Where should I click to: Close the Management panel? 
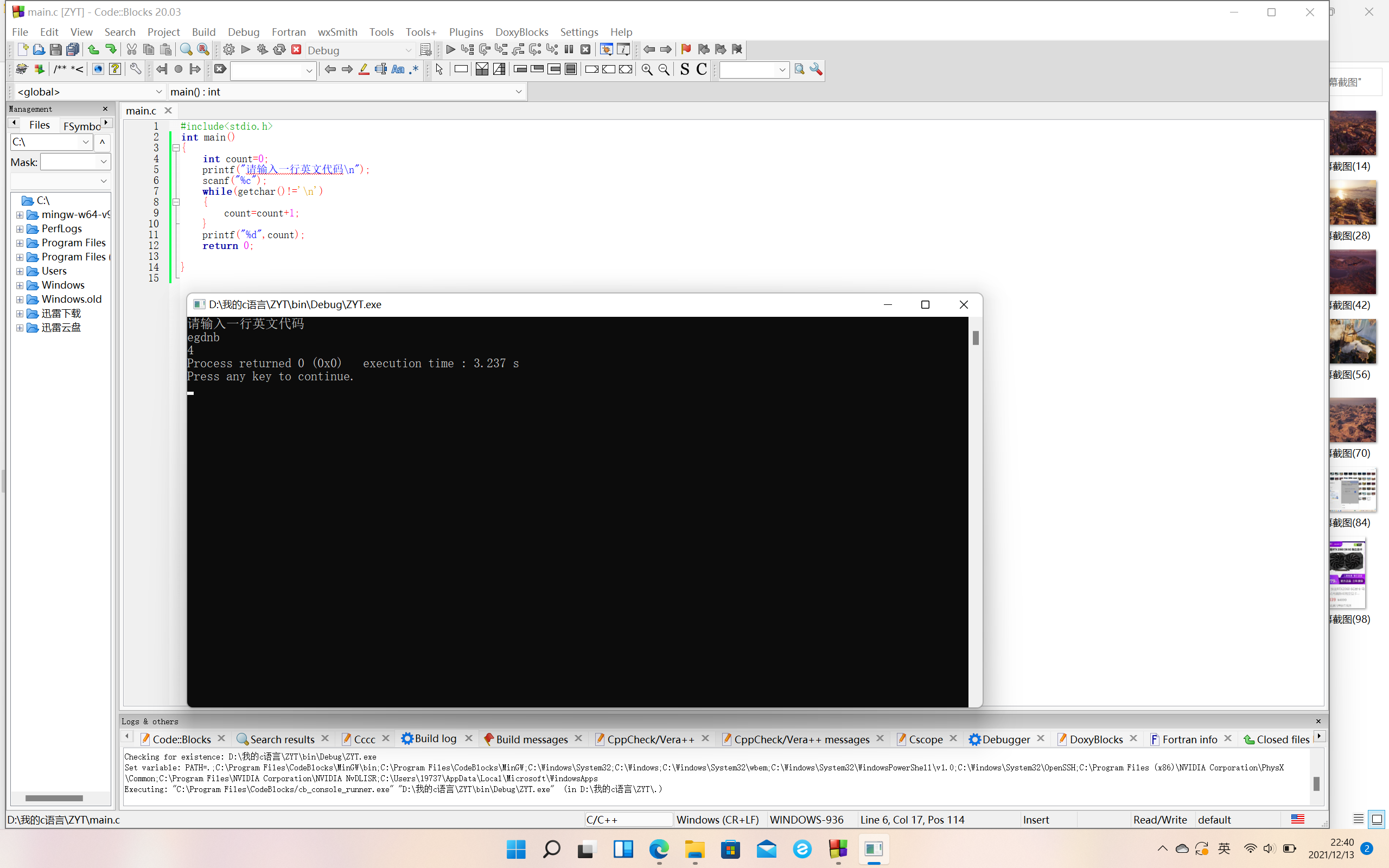(x=105, y=108)
